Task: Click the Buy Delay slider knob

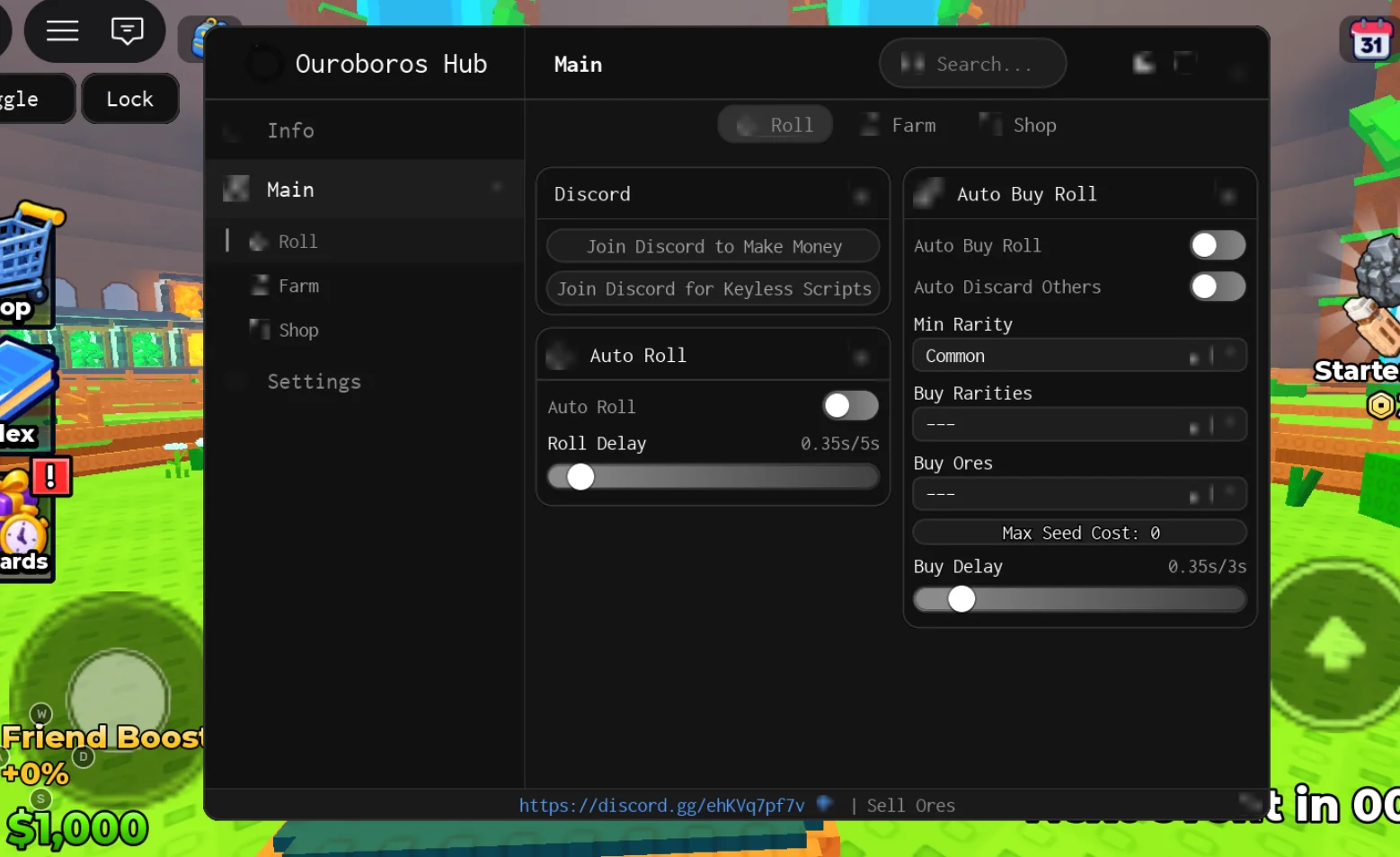Action: click(x=961, y=598)
